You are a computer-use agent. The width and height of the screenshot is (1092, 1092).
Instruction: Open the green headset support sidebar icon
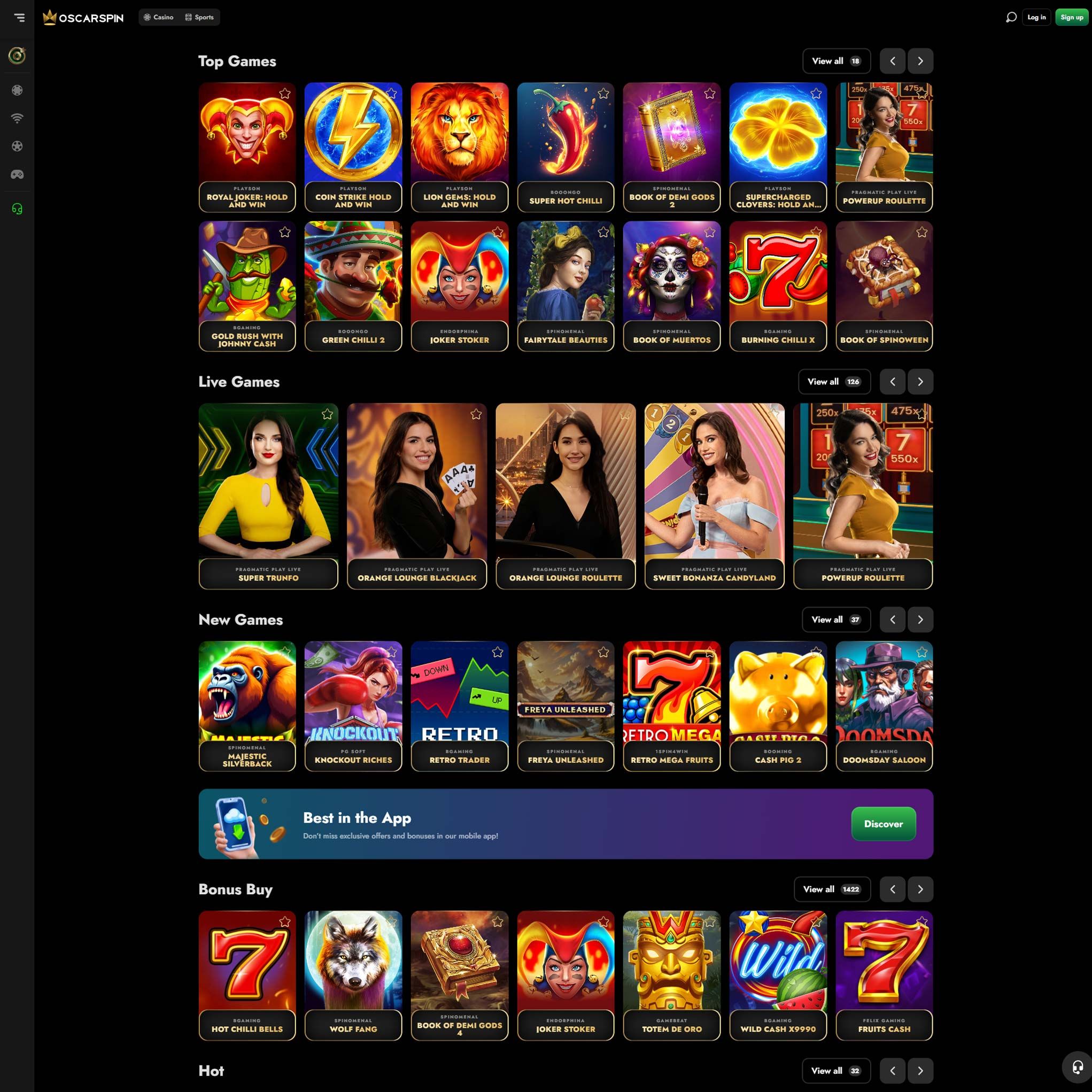[x=17, y=209]
